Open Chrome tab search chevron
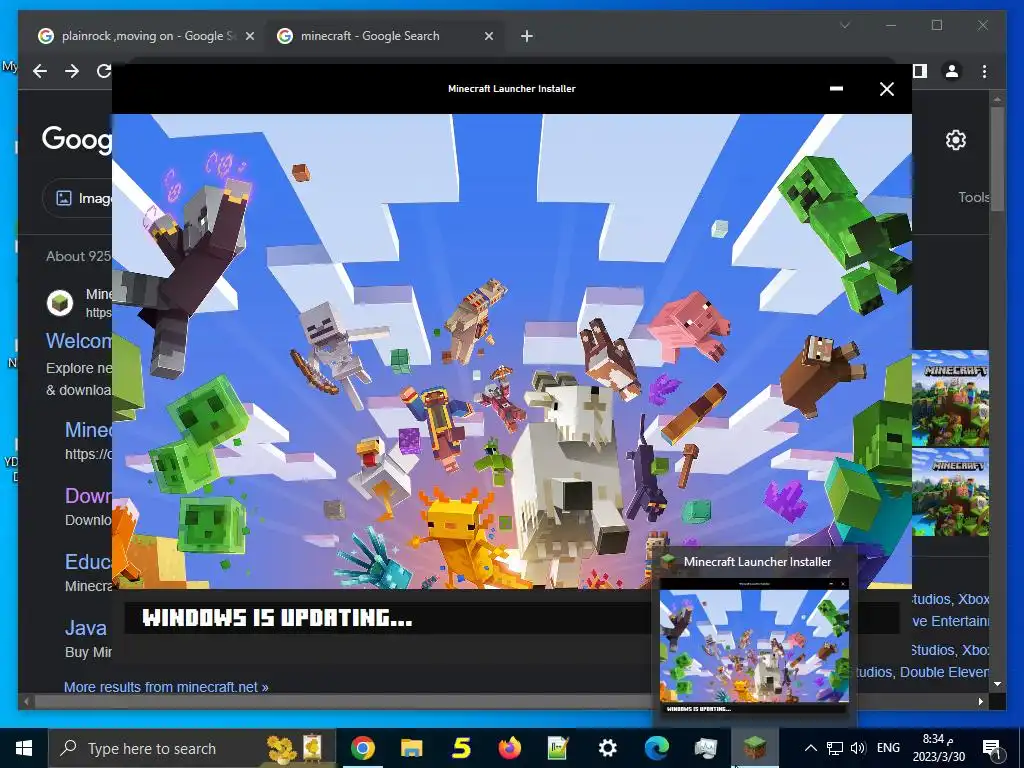 [x=845, y=25]
